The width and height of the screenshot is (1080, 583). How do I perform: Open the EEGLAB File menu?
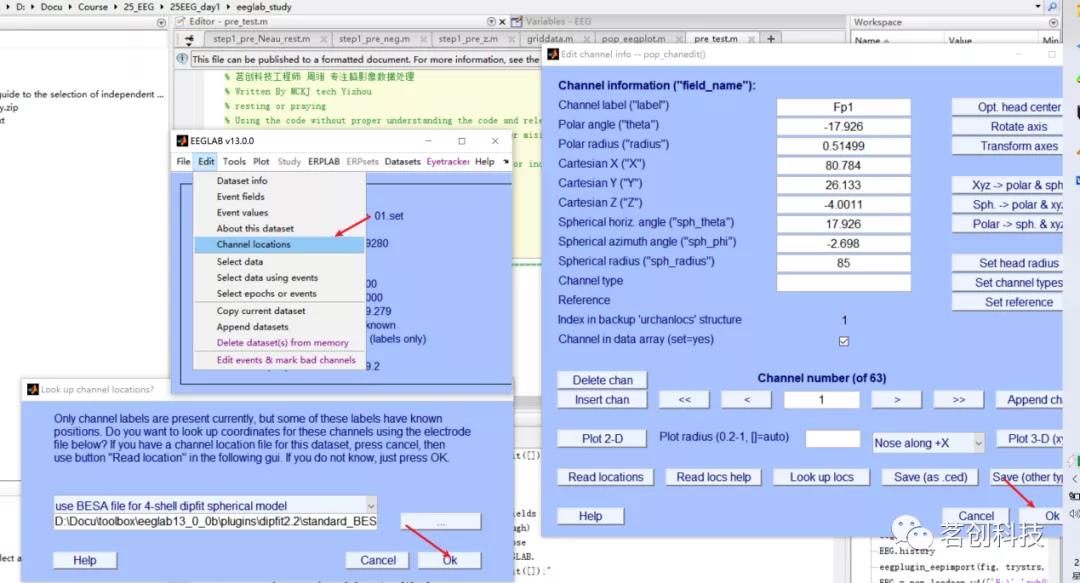coord(183,161)
